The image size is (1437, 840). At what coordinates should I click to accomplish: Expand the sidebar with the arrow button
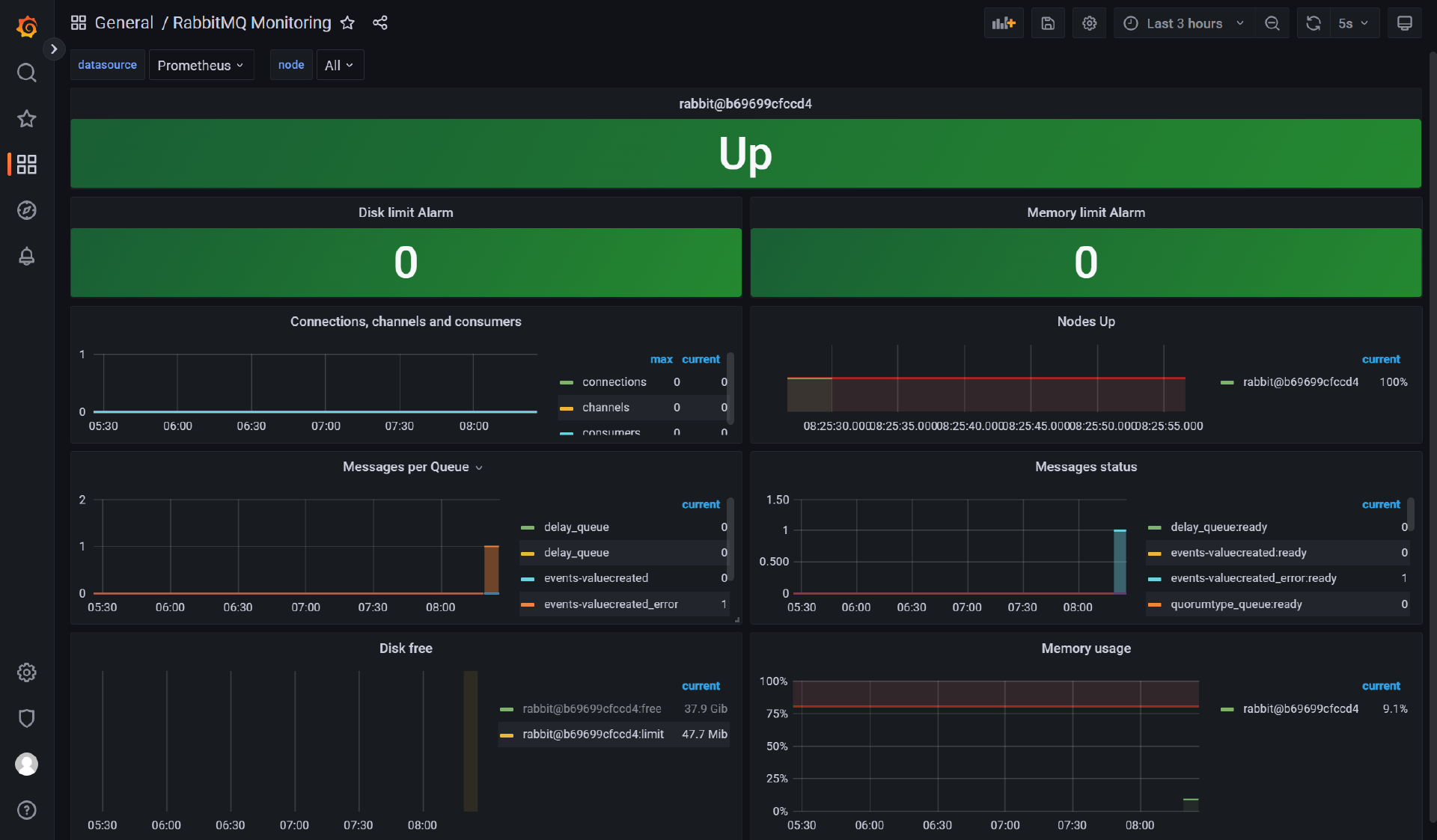tap(54, 49)
